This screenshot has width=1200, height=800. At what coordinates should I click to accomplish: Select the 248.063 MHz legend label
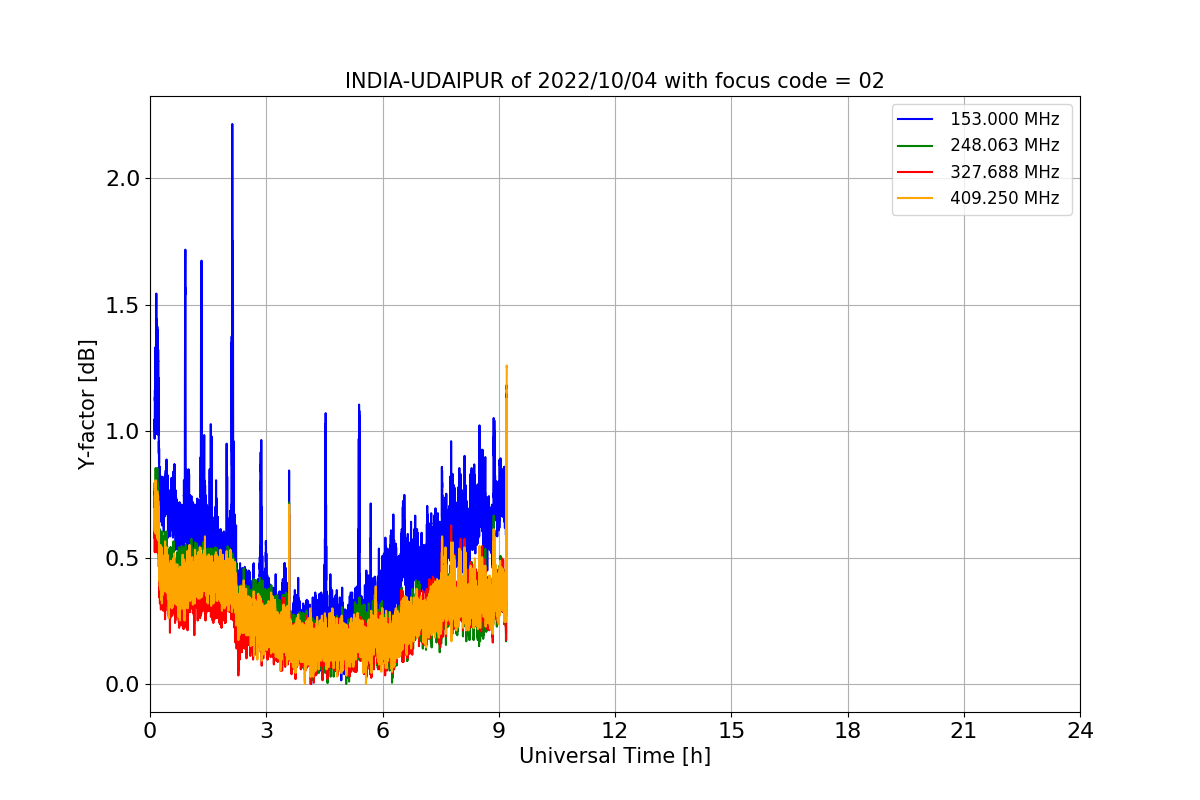coord(1004,145)
